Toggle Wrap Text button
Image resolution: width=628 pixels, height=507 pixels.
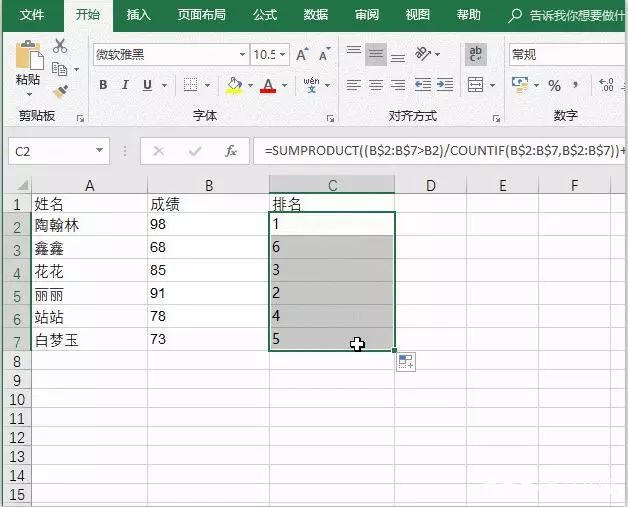[x=475, y=54]
